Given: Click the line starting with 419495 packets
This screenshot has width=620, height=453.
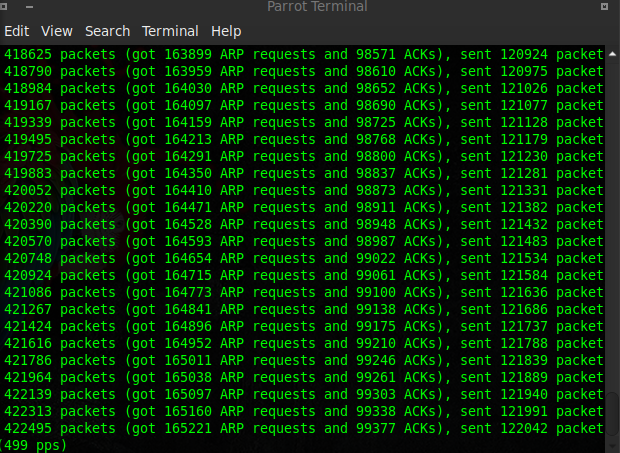Looking at the screenshot, I should click(304, 139).
